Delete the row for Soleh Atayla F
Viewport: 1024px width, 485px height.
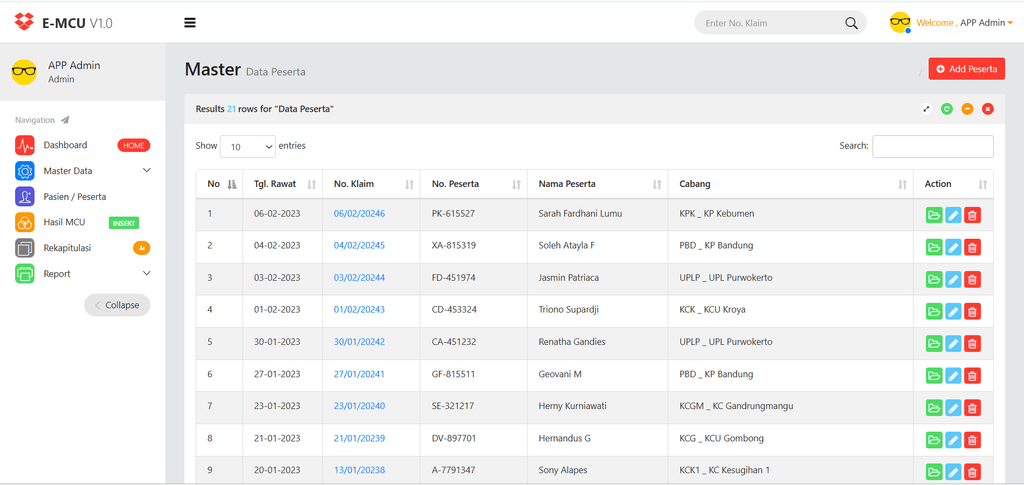tap(972, 247)
